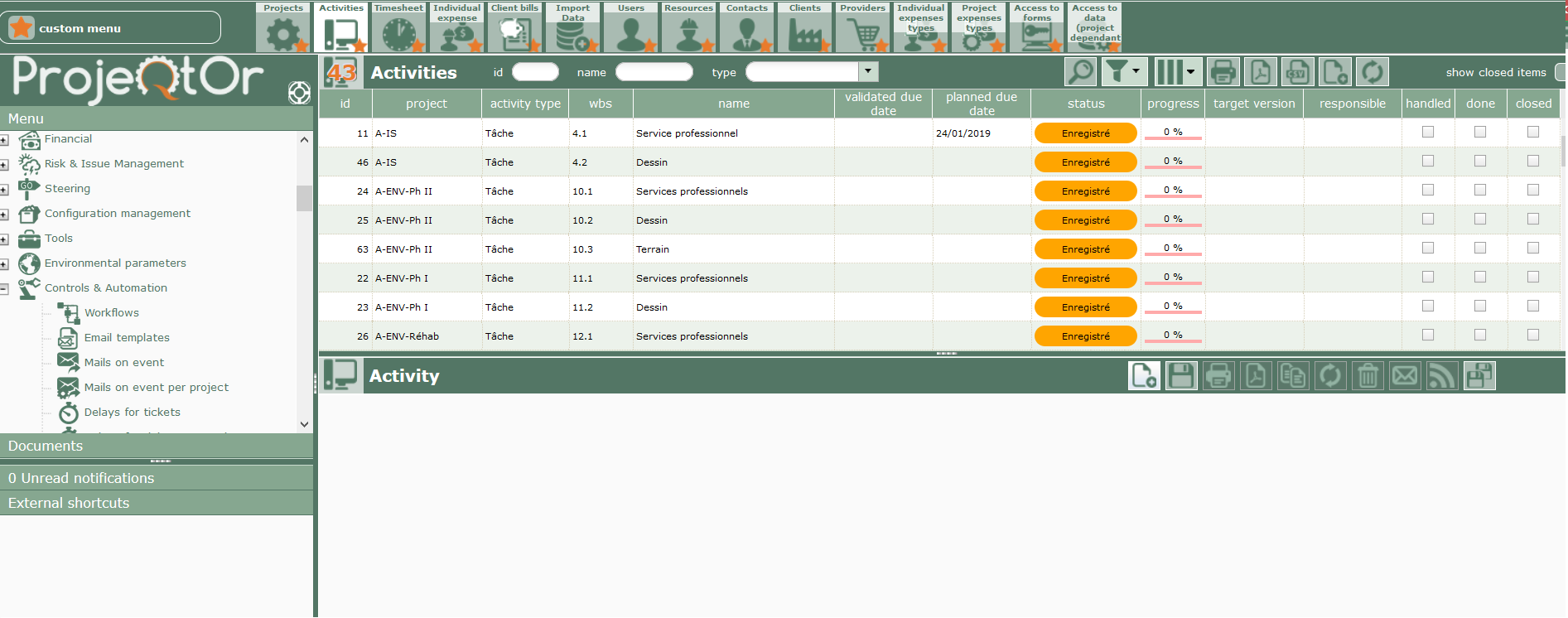The height and width of the screenshot is (618, 1568).
Task: Open the advanced filter dropdown
Action: tap(1135, 72)
